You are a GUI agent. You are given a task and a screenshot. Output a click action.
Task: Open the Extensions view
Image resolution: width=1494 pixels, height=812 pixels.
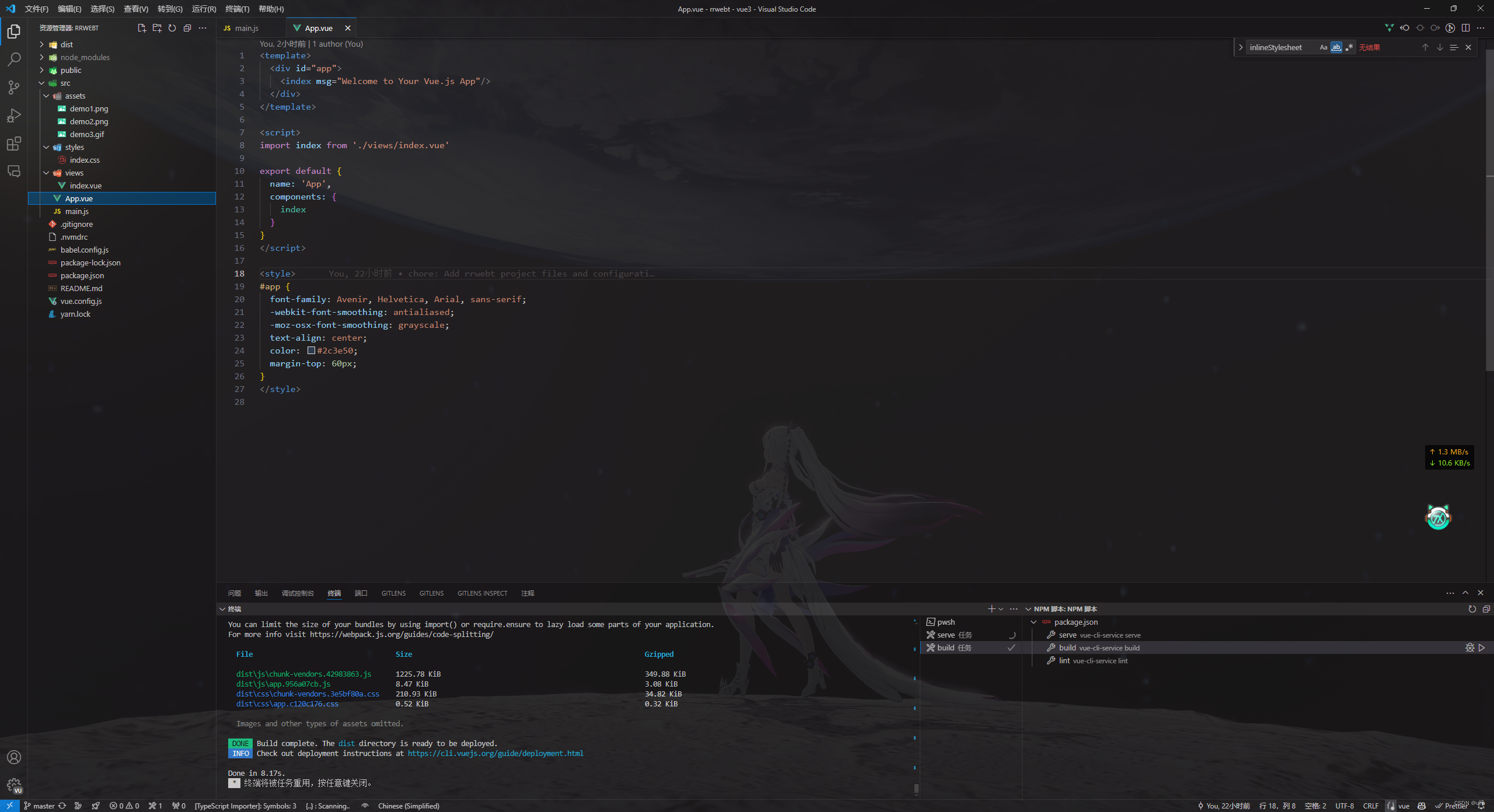pyautogui.click(x=14, y=143)
